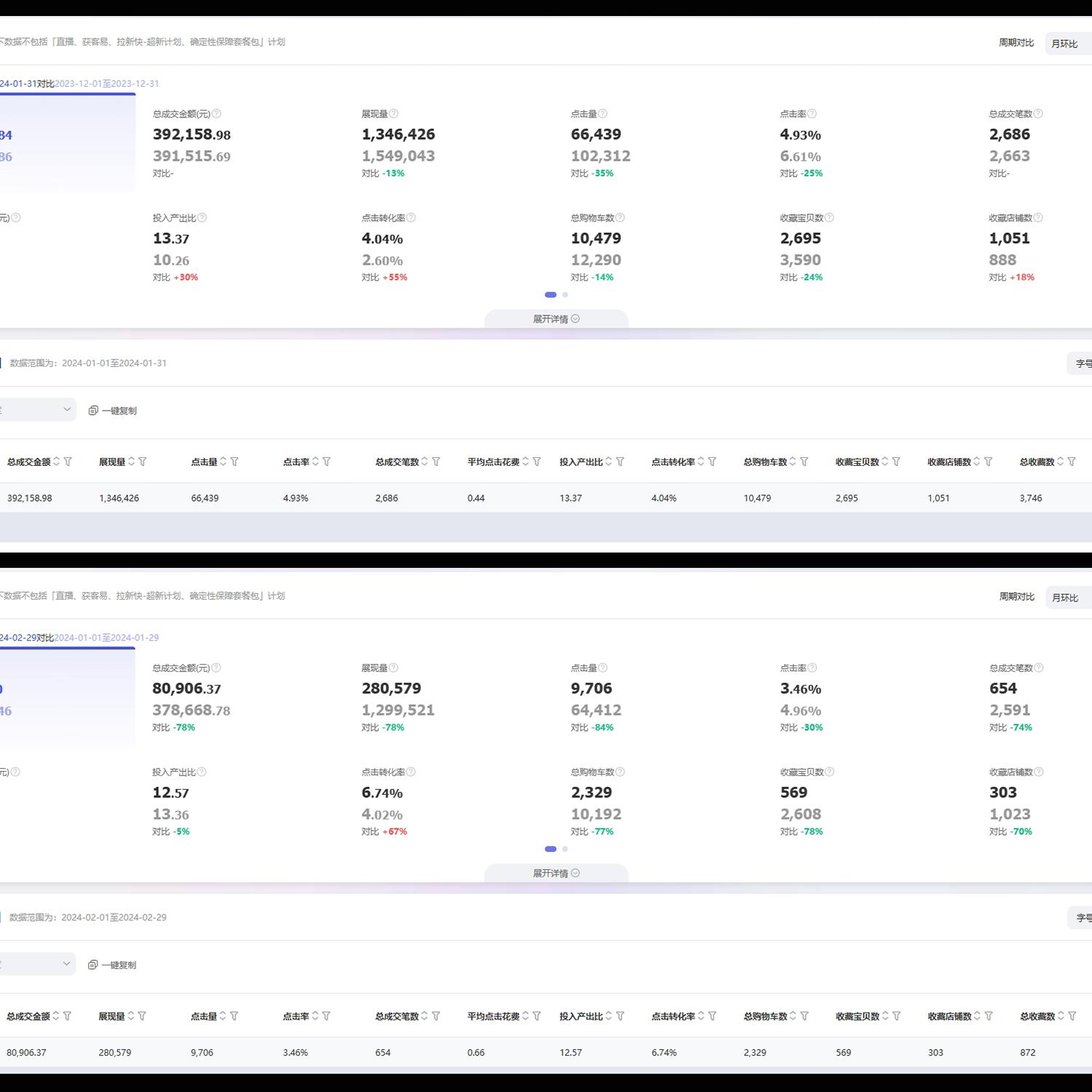Click filter icon for 平均点击花费 in January table

click(x=537, y=462)
